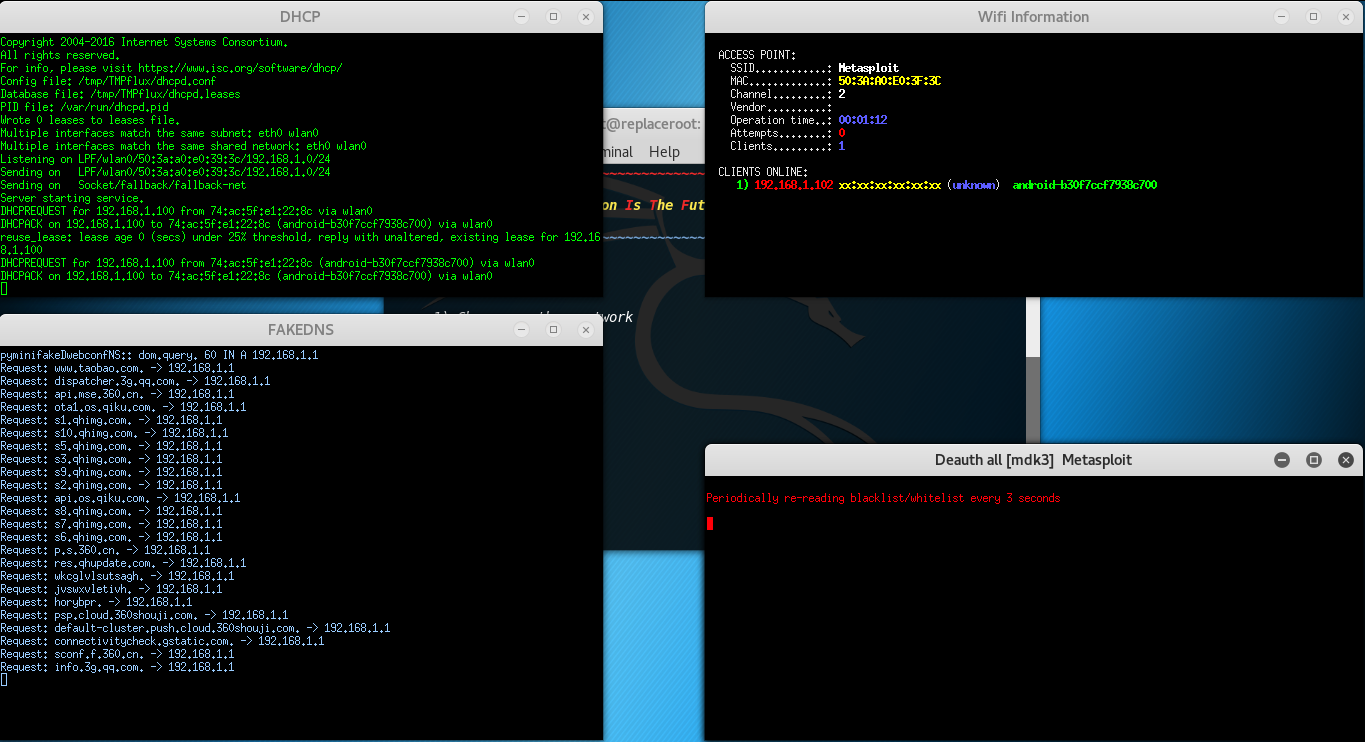Click the 'ACCESS POINT:' heading

pyautogui.click(x=757, y=55)
